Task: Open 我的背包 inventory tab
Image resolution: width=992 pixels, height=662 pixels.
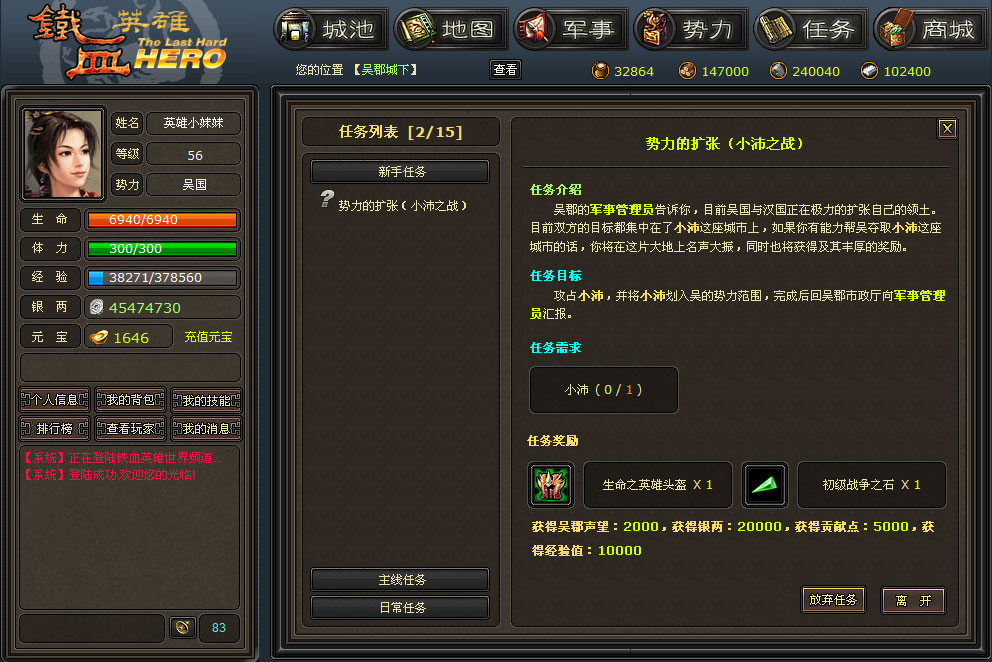Action: tap(130, 400)
